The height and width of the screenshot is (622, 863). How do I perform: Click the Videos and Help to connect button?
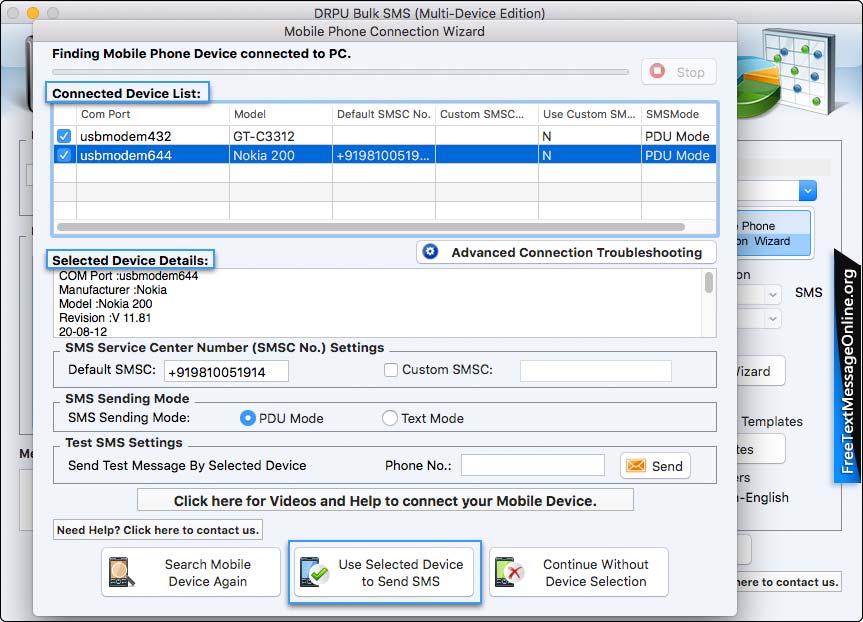pyautogui.click(x=385, y=500)
